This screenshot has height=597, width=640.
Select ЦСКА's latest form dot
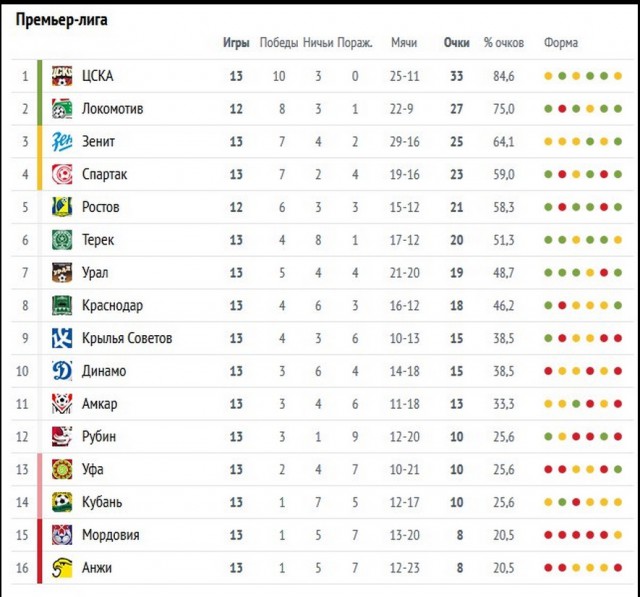coord(618,76)
